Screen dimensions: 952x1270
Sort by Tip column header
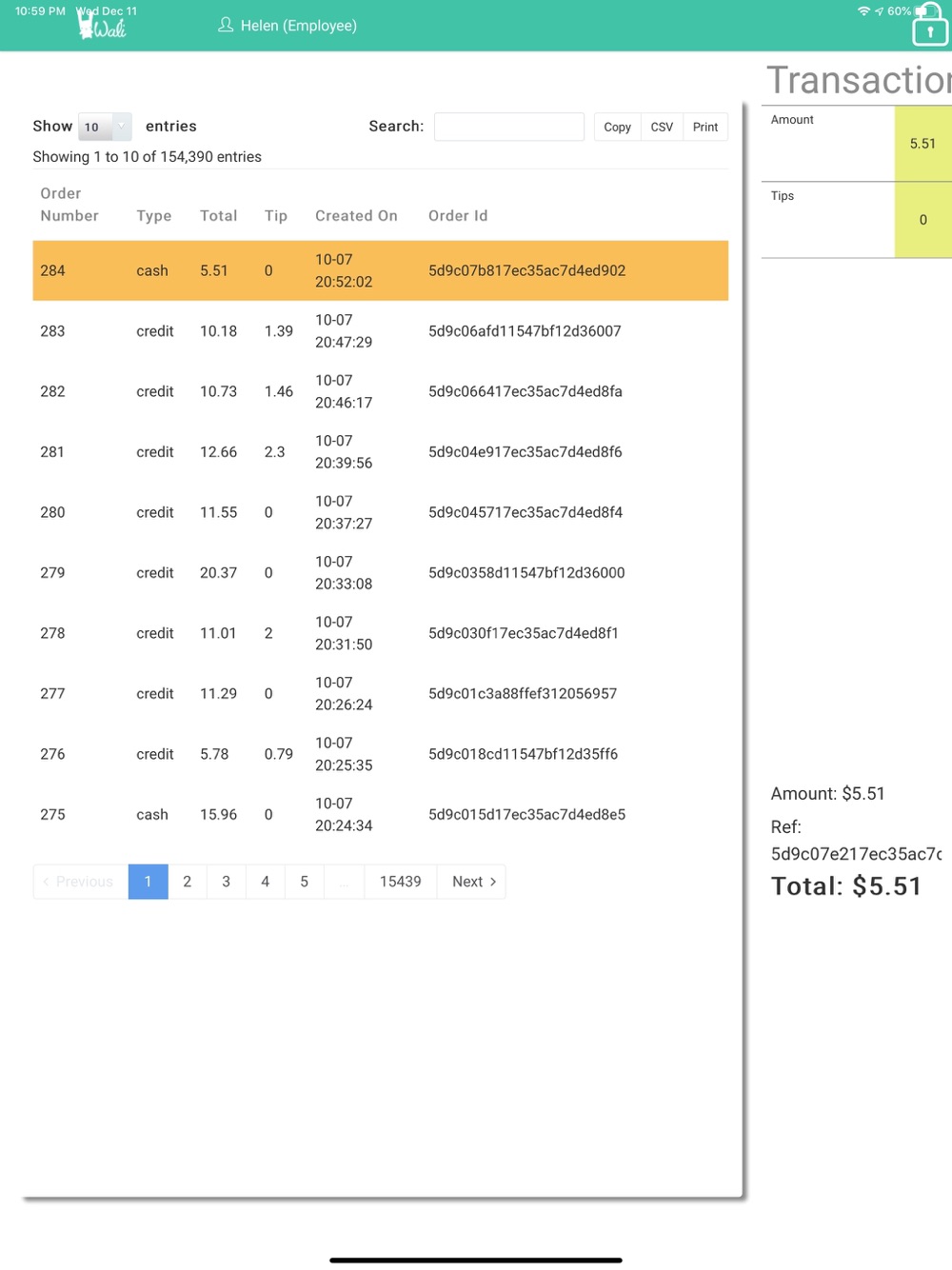(276, 216)
